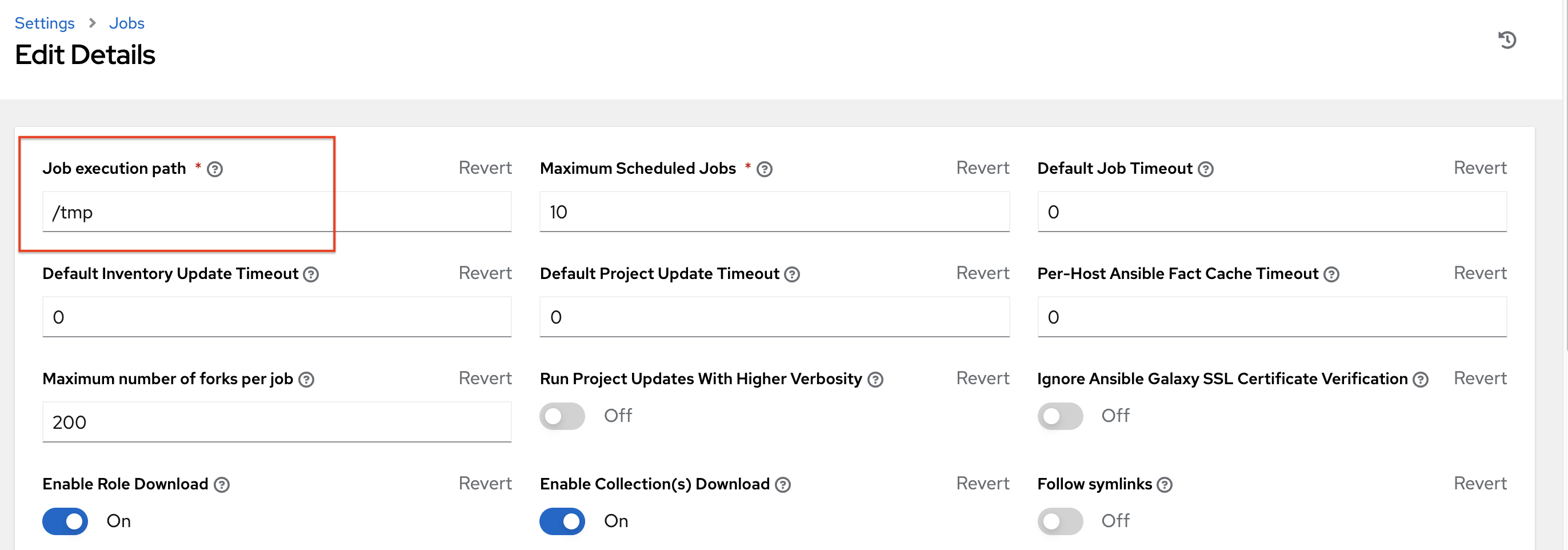The height and width of the screenshot is (550, 1568).
Task: Go to Settings breadcrumb link
Action: 45,23
